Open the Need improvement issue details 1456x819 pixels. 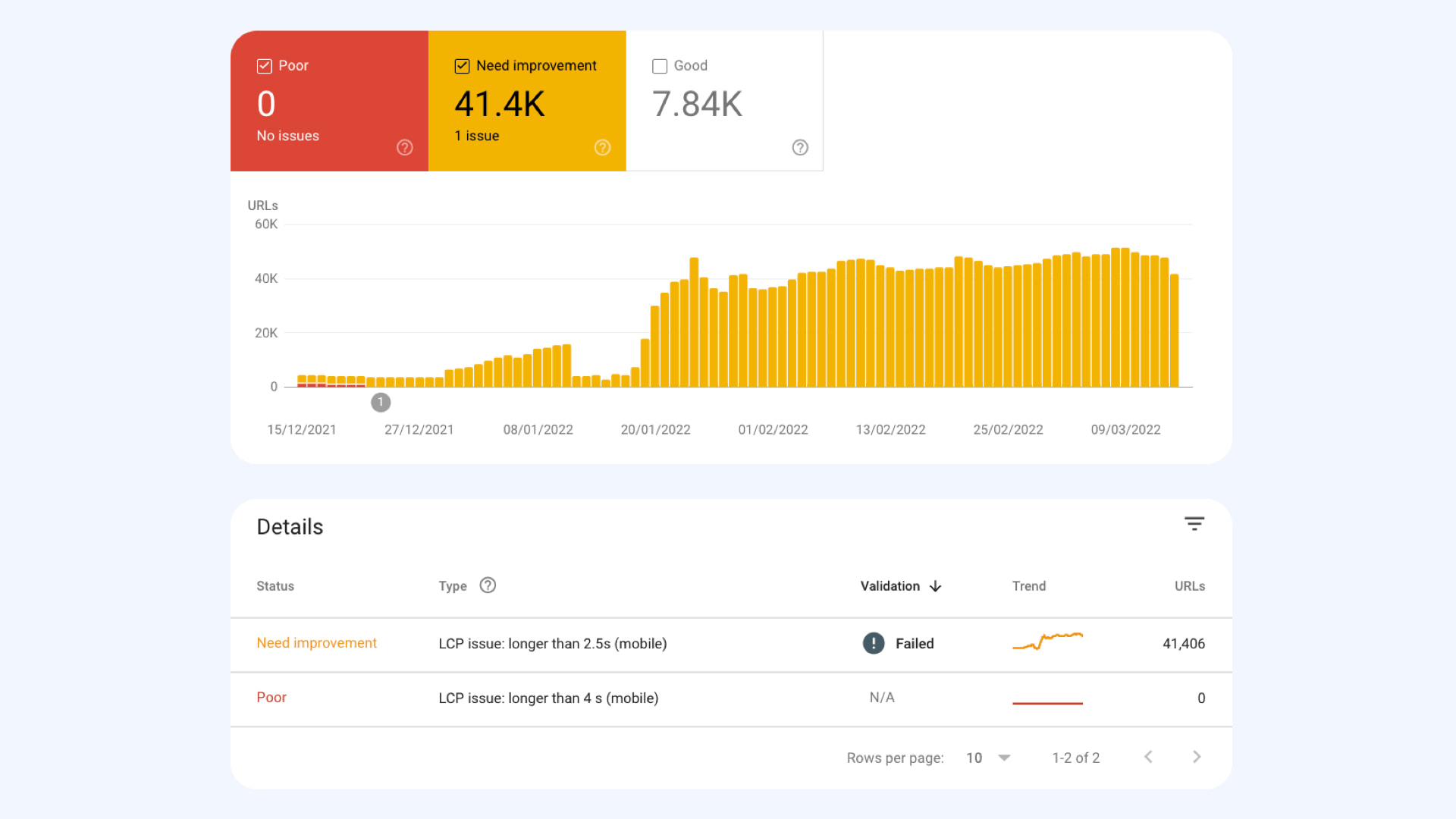coord(552,643)
